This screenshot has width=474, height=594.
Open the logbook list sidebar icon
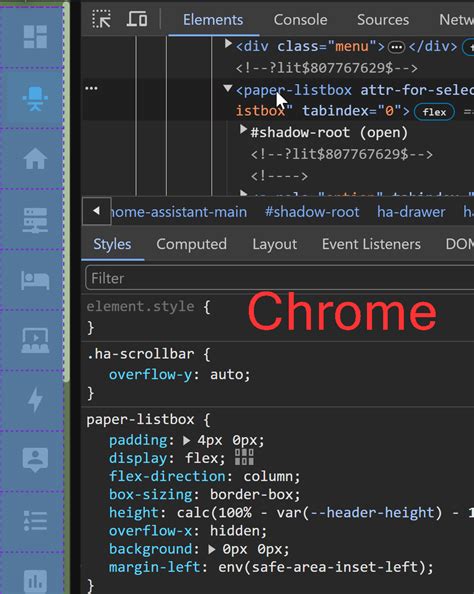pos(35,521)
